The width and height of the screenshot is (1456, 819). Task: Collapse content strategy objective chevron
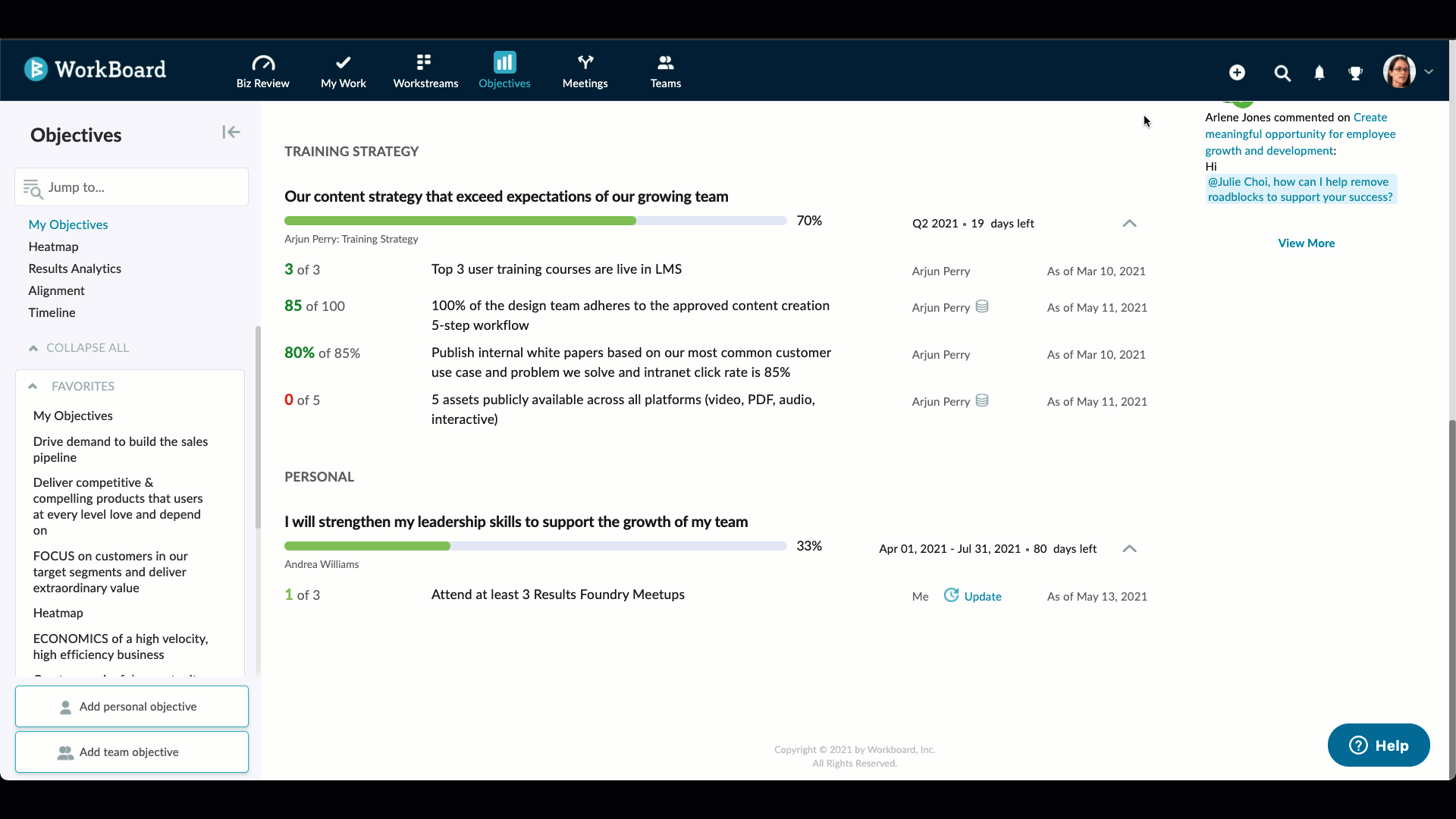(x=1129, y=223)
